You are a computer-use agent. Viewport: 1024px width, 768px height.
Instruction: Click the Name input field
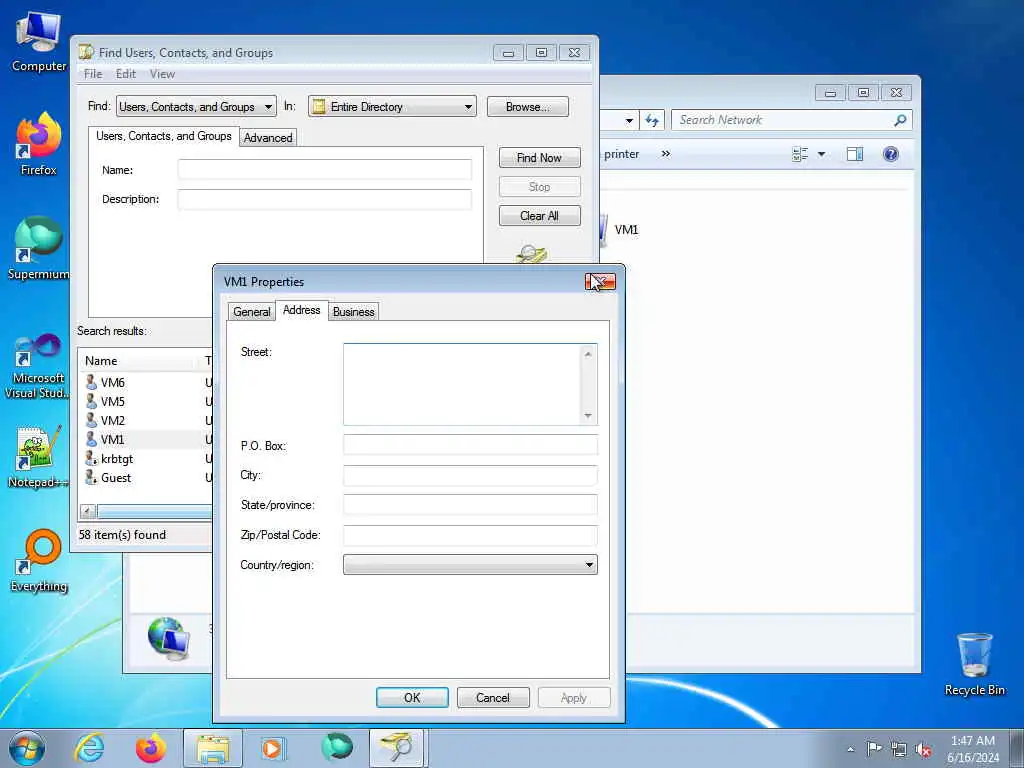pos(325,170)
